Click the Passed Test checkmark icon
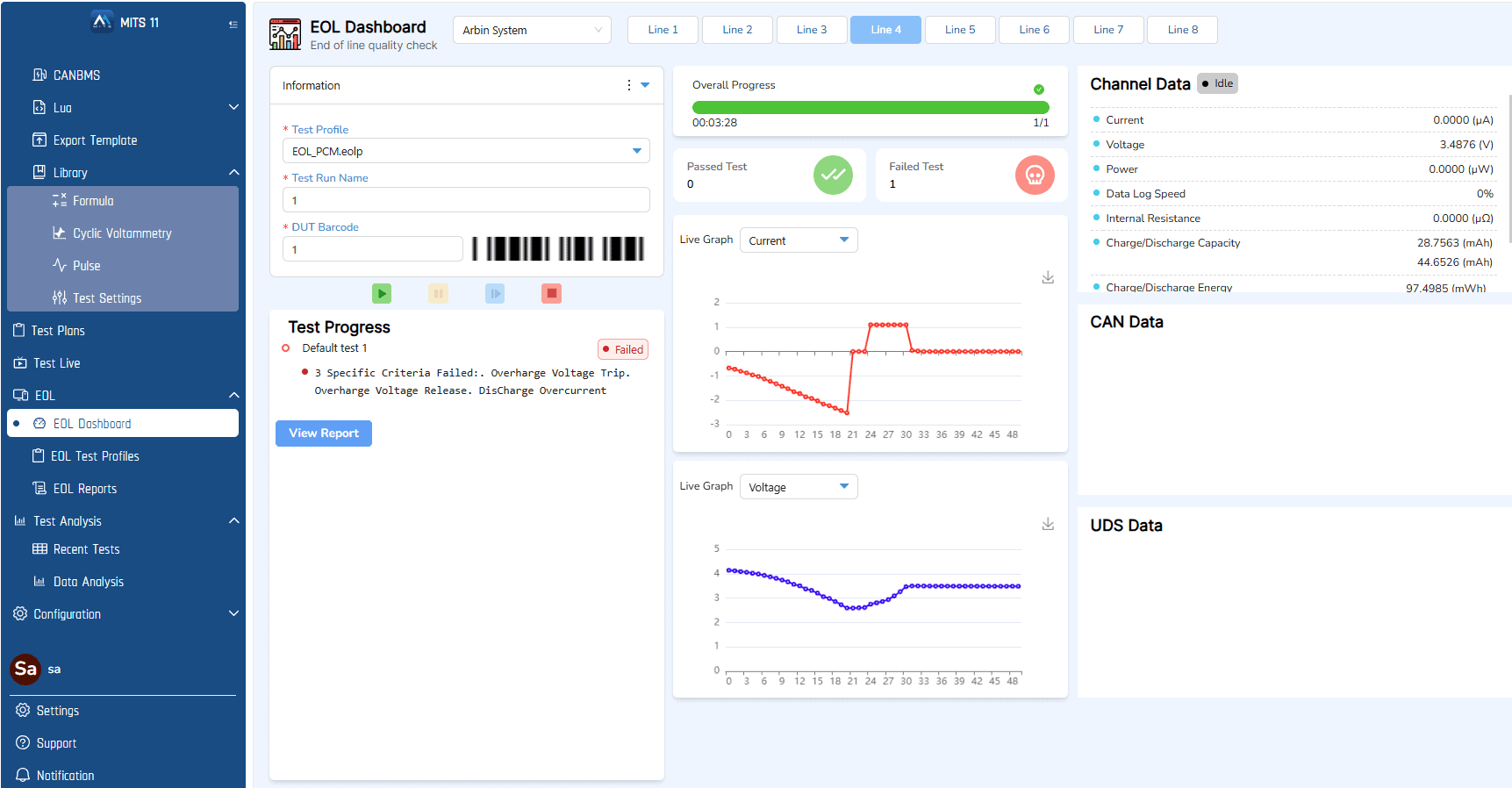Screen dimensions: 1512x788 [x=832, y=175]
